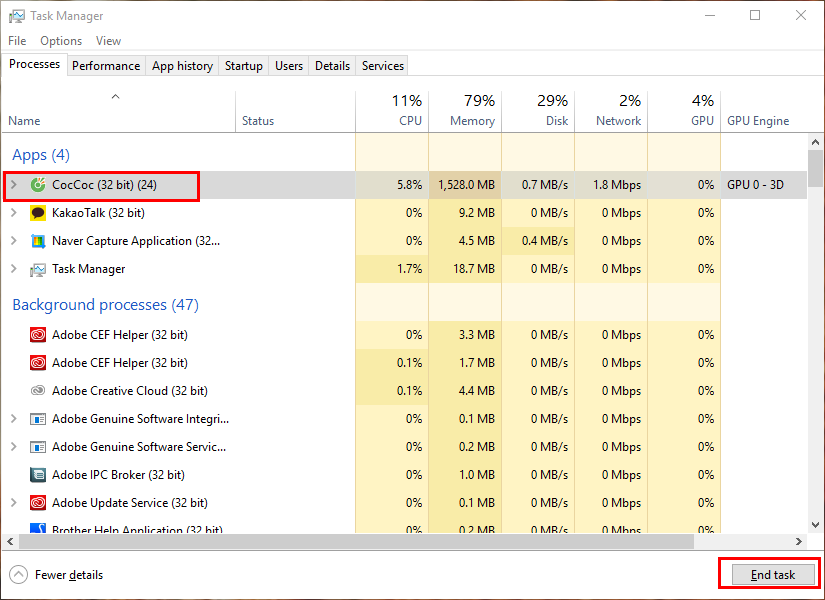Viewport: 825px width, 600px height.
Task: Click the Adobe Creative Cloud icon
Action: [37, 390]
